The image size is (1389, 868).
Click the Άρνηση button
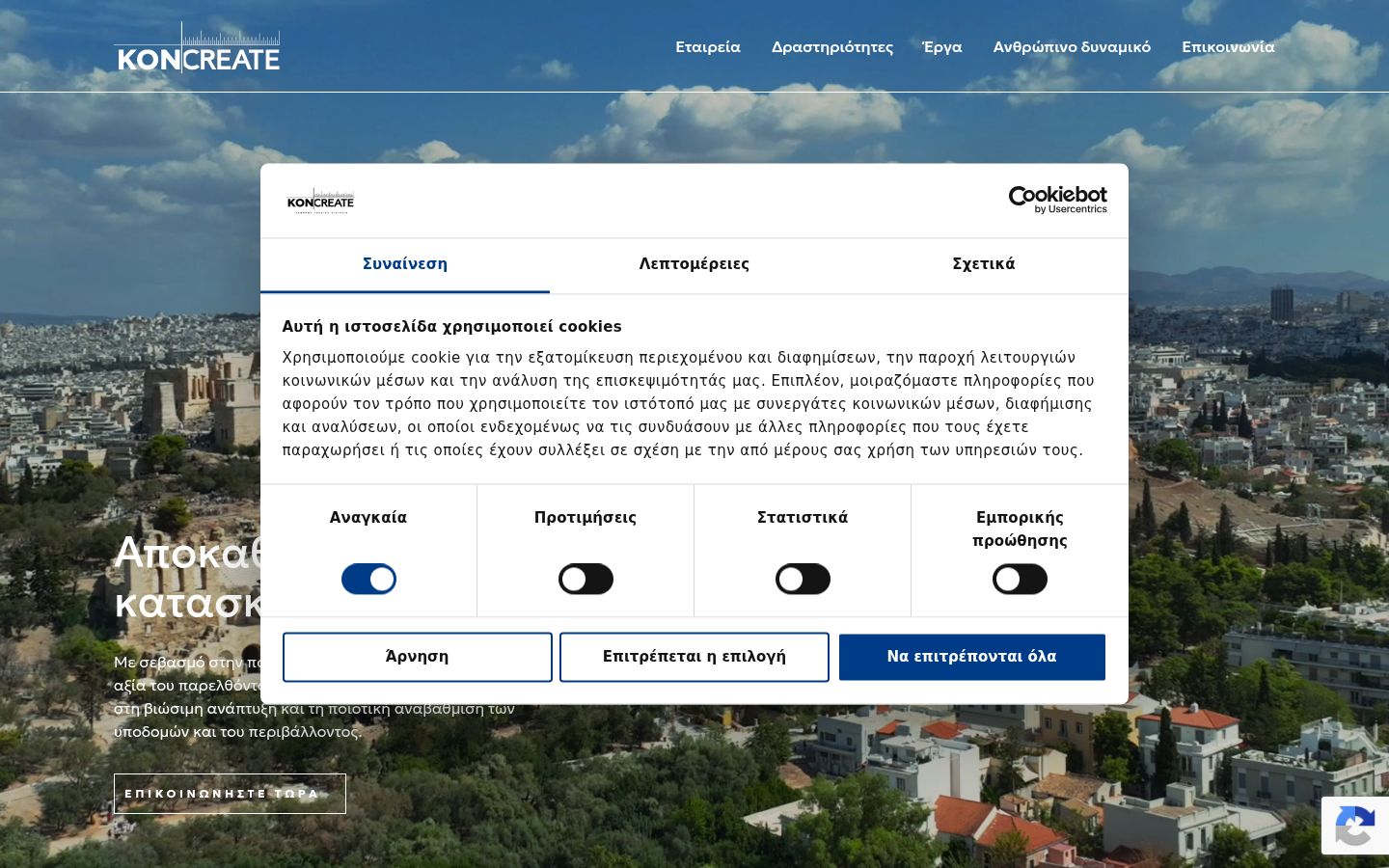418,657
